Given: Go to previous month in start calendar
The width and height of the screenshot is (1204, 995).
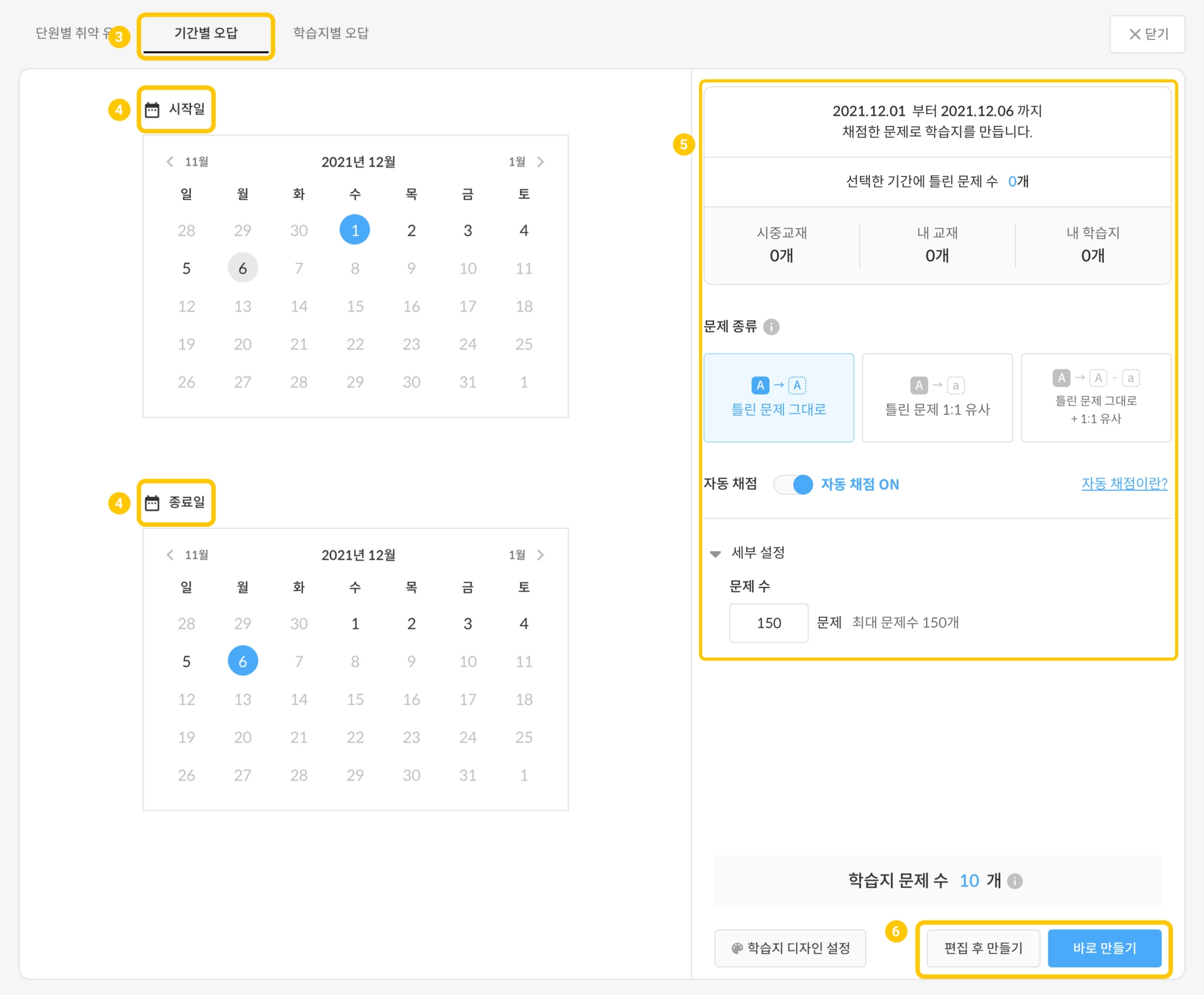Looking at the screenshot, I should click(x=170, y=162).
